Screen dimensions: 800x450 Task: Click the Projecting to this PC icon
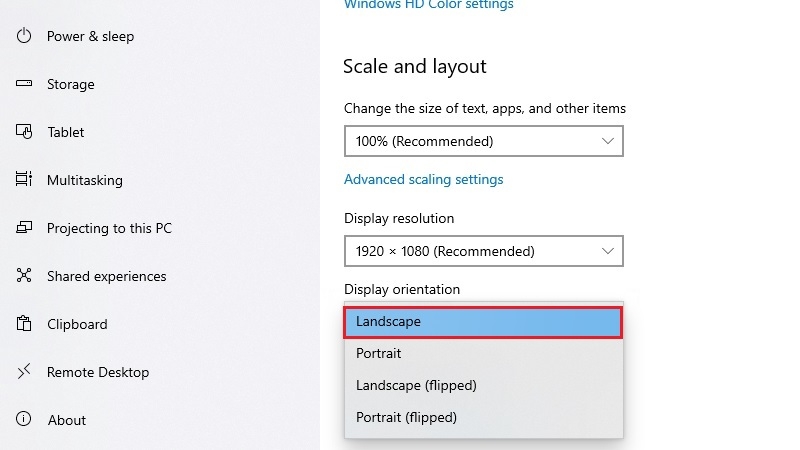click(24, 227)
